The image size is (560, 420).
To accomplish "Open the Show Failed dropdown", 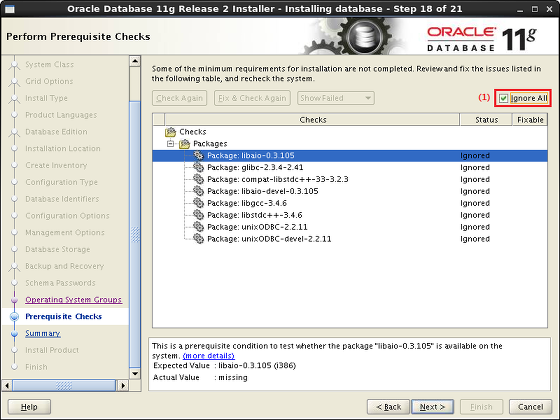I will tap(336, 98).
